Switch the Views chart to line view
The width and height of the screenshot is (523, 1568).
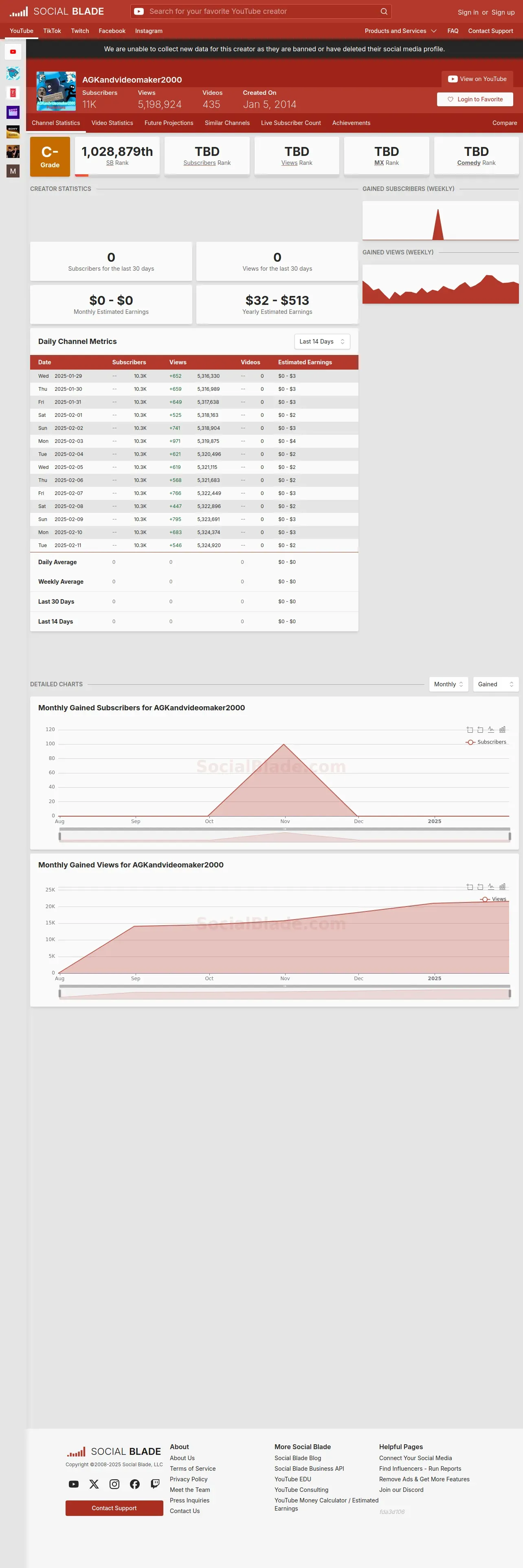click(491, 887)
